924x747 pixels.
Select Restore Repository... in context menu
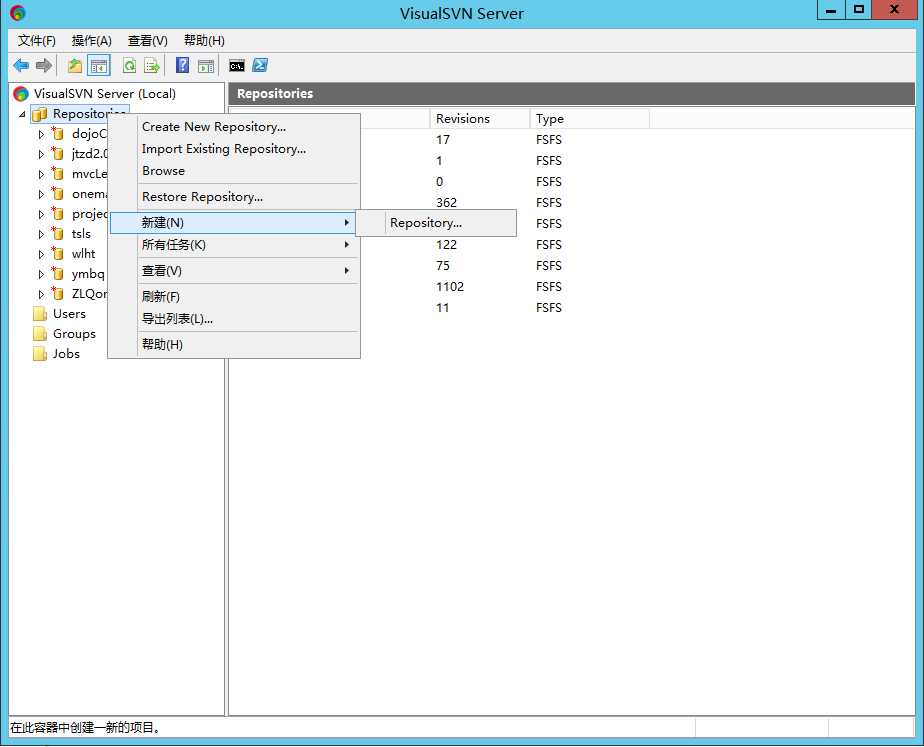(x=234, y=197)
